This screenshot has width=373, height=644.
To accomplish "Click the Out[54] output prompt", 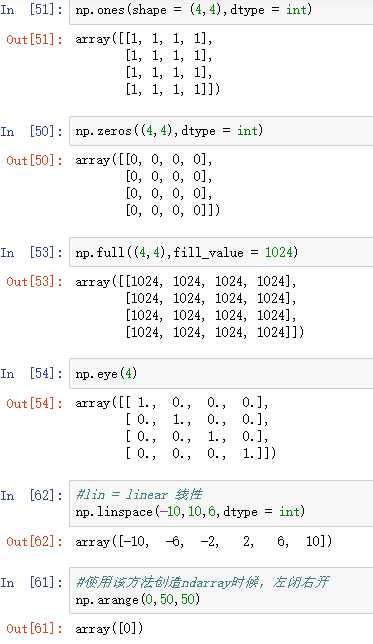I will (35, 403).
